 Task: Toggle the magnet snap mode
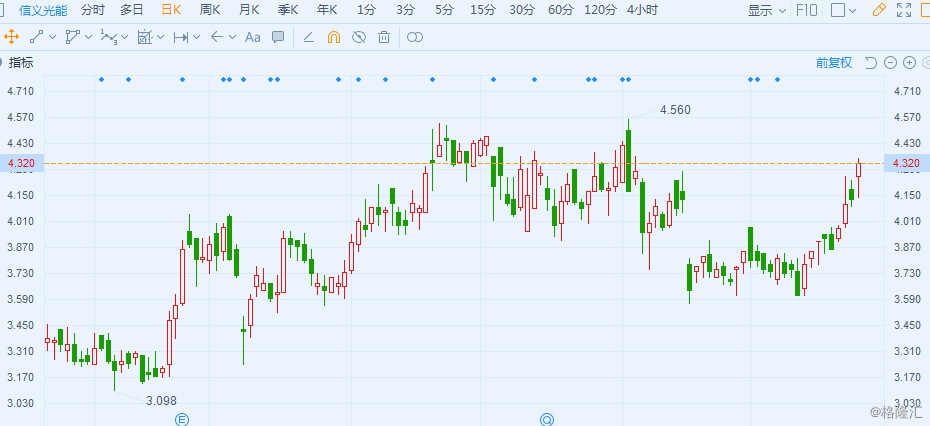(x=334, y=37)
